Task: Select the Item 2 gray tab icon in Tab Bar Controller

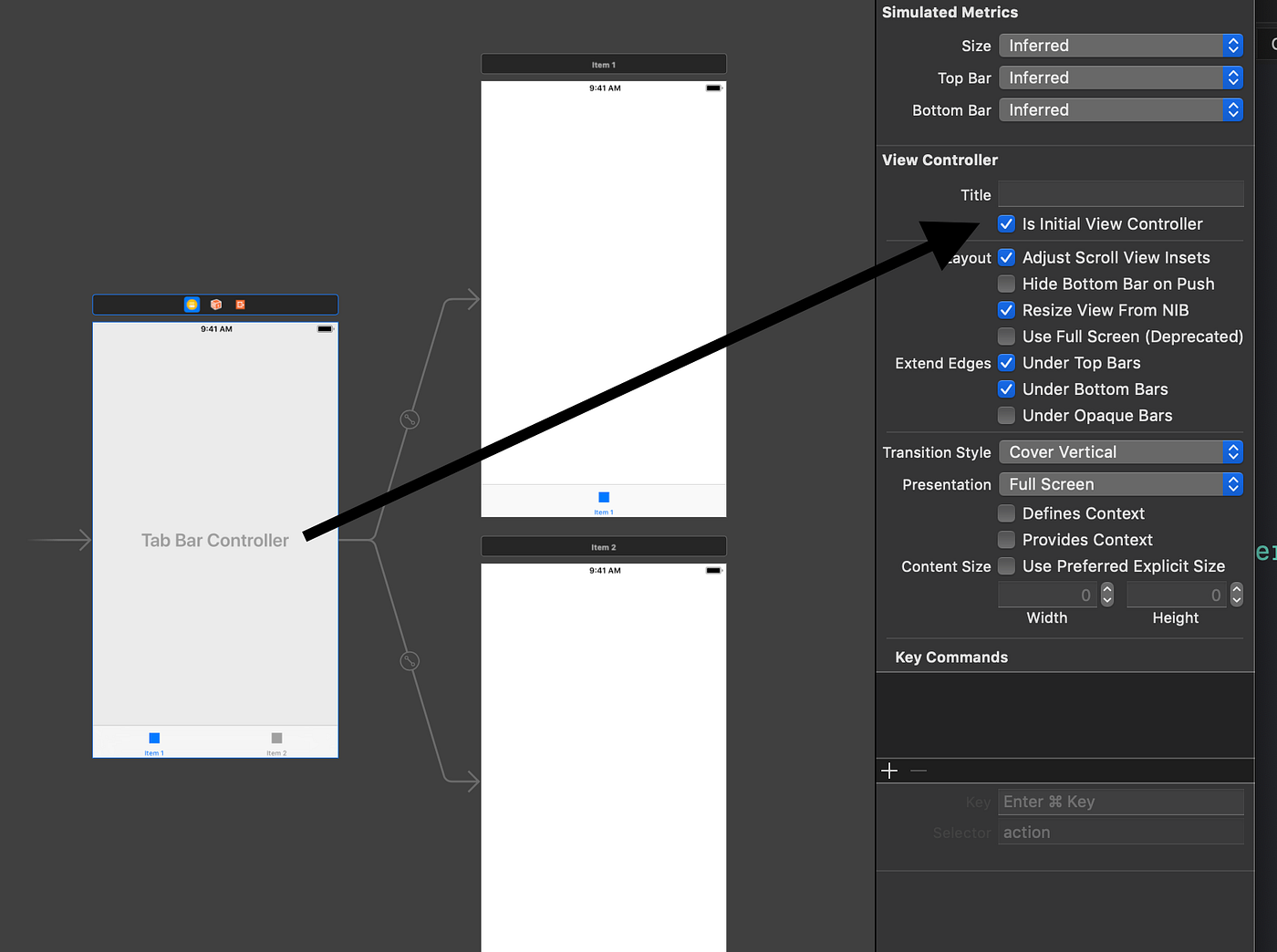Action: 276,740
